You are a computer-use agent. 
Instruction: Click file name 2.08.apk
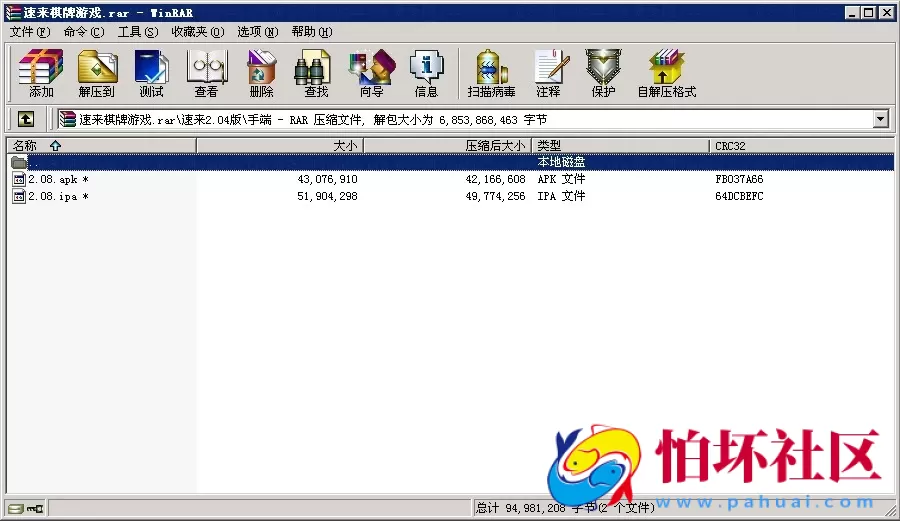click(x=53, y=180)
